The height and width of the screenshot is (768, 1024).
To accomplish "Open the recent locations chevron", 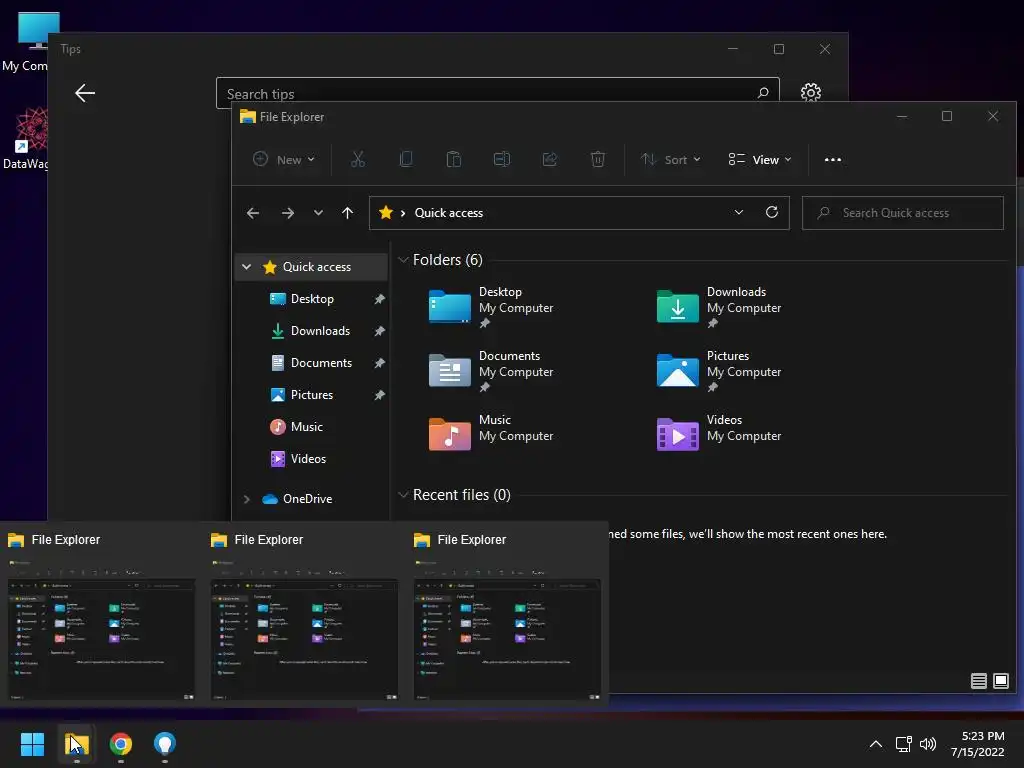I will click(318, 213).
